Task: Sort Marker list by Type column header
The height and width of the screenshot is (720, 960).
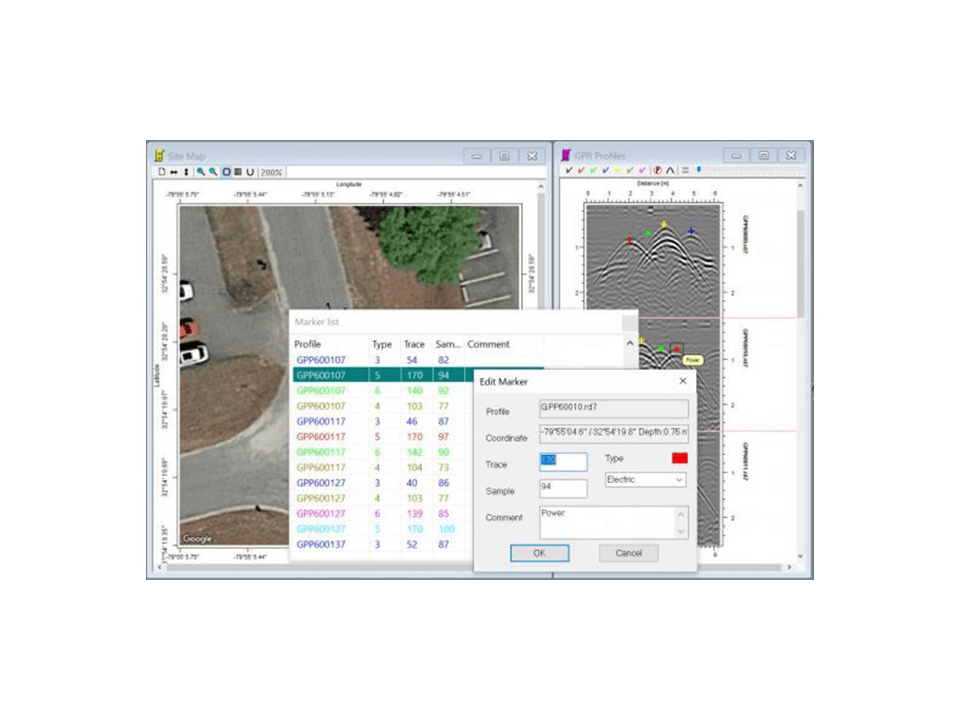Action: (382, 344)
